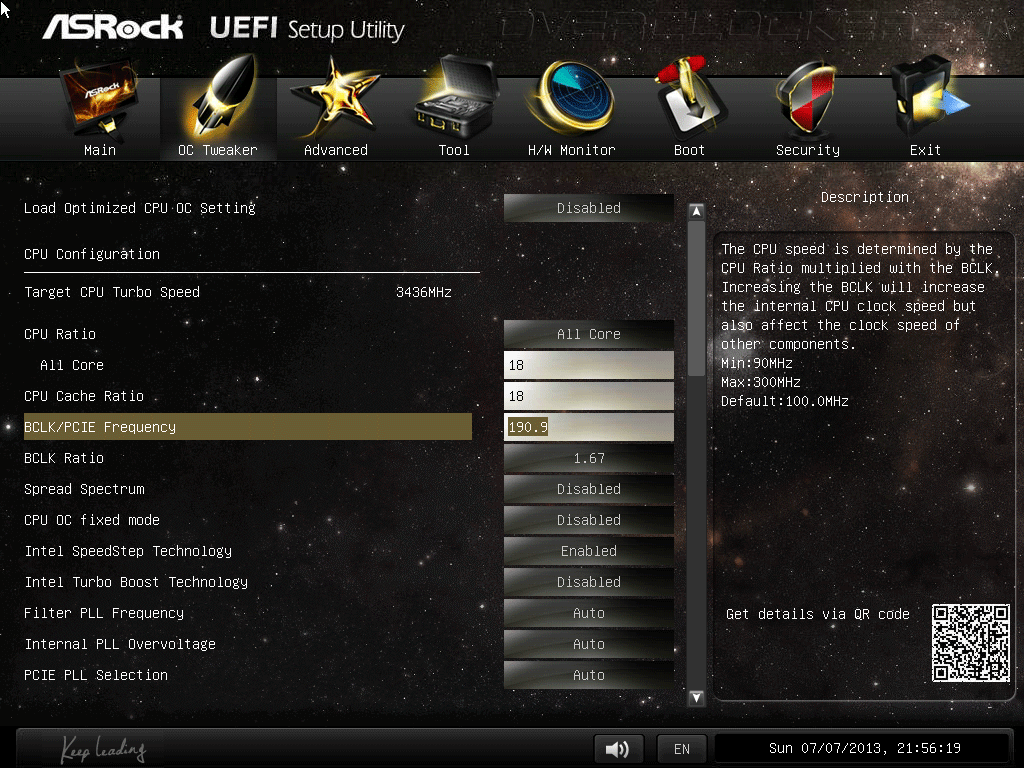This screenshot has height=768, width=1024.
Task: Click the Description panel heading
Action: tap(865, 197)
